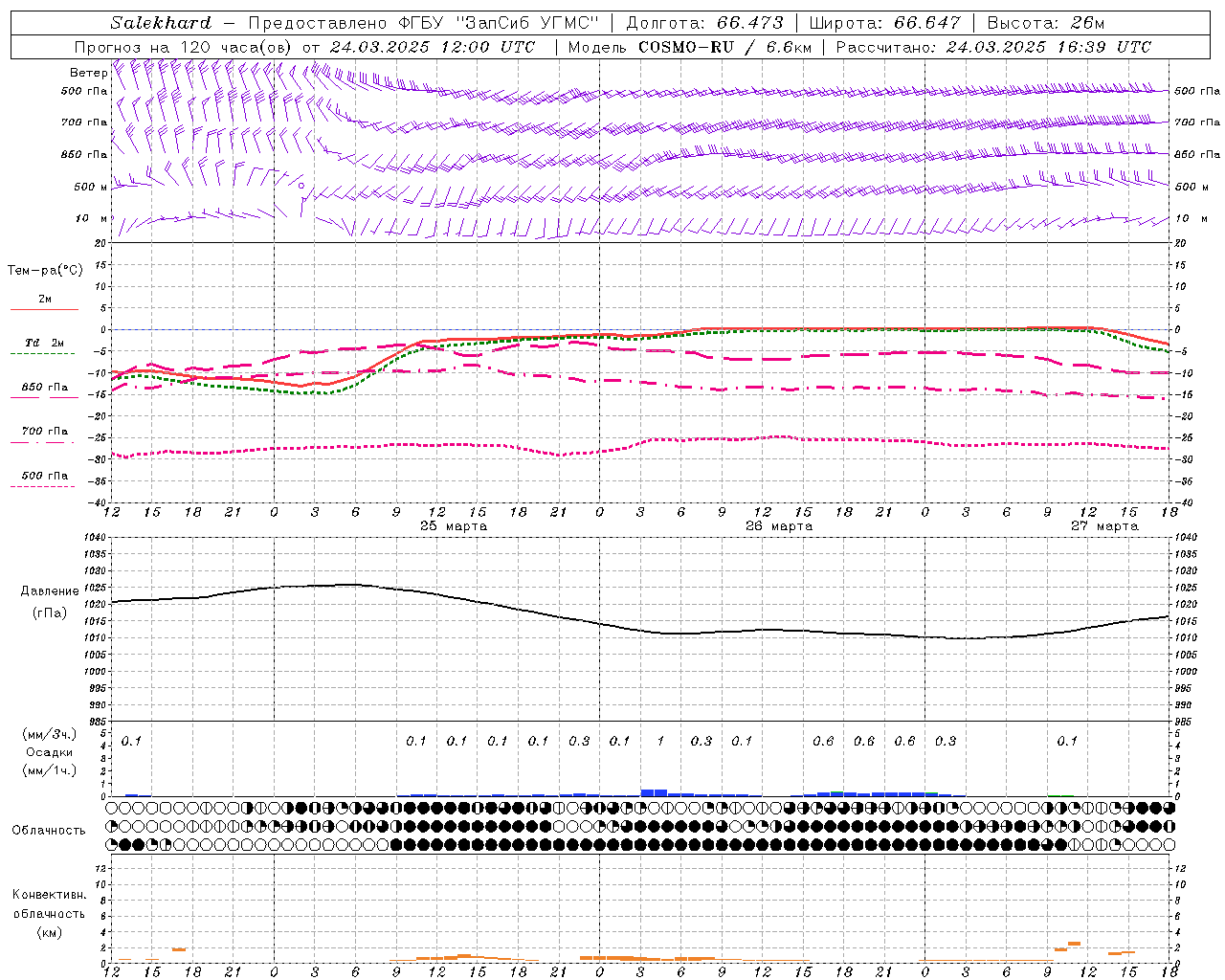Screen dimensions: 1225x980
Task: Click the "Тем-ра(°C)" temperature panel label
Action: 45,271
